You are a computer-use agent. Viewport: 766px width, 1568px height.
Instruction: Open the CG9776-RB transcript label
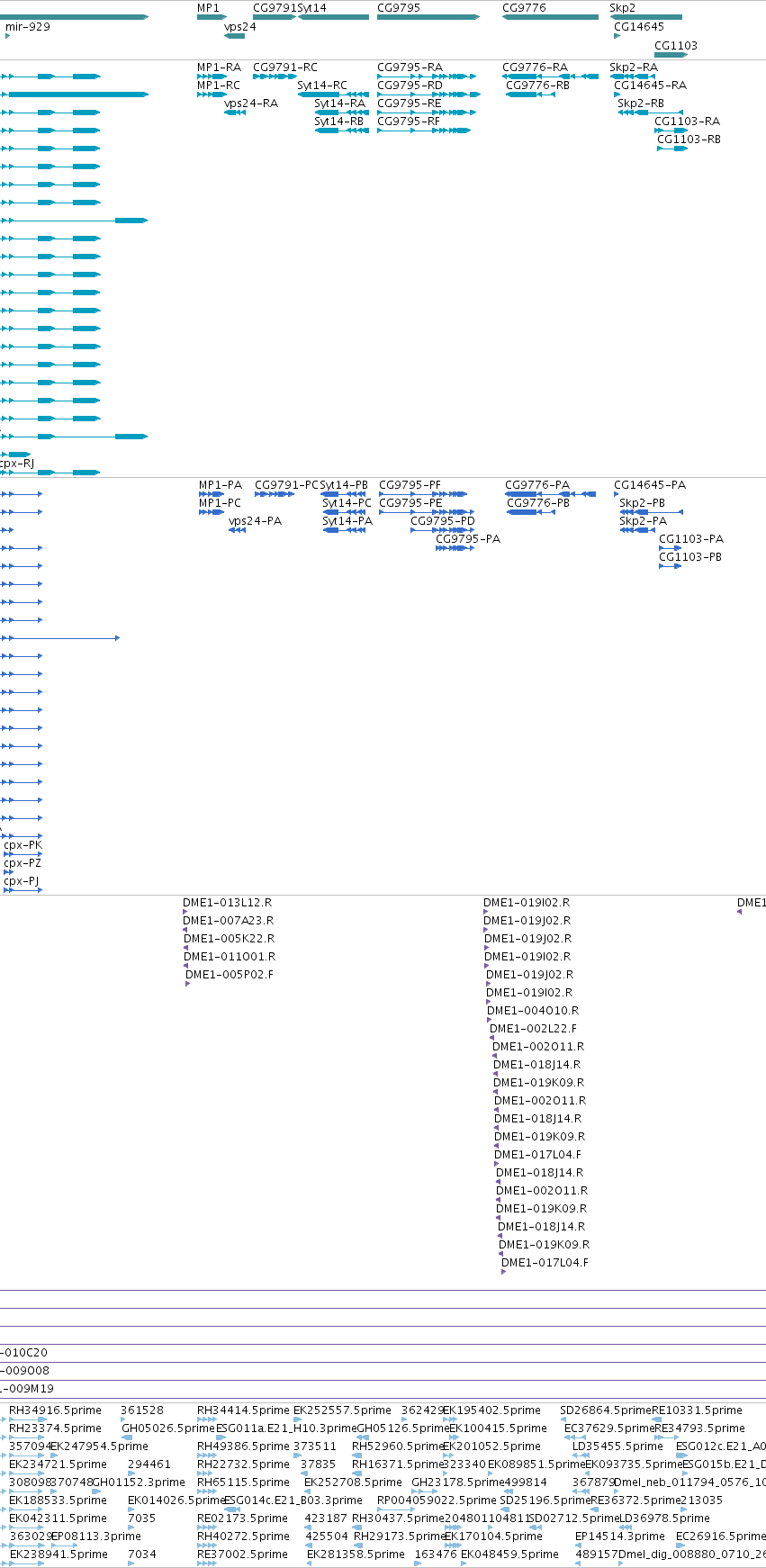click(538, 86)
